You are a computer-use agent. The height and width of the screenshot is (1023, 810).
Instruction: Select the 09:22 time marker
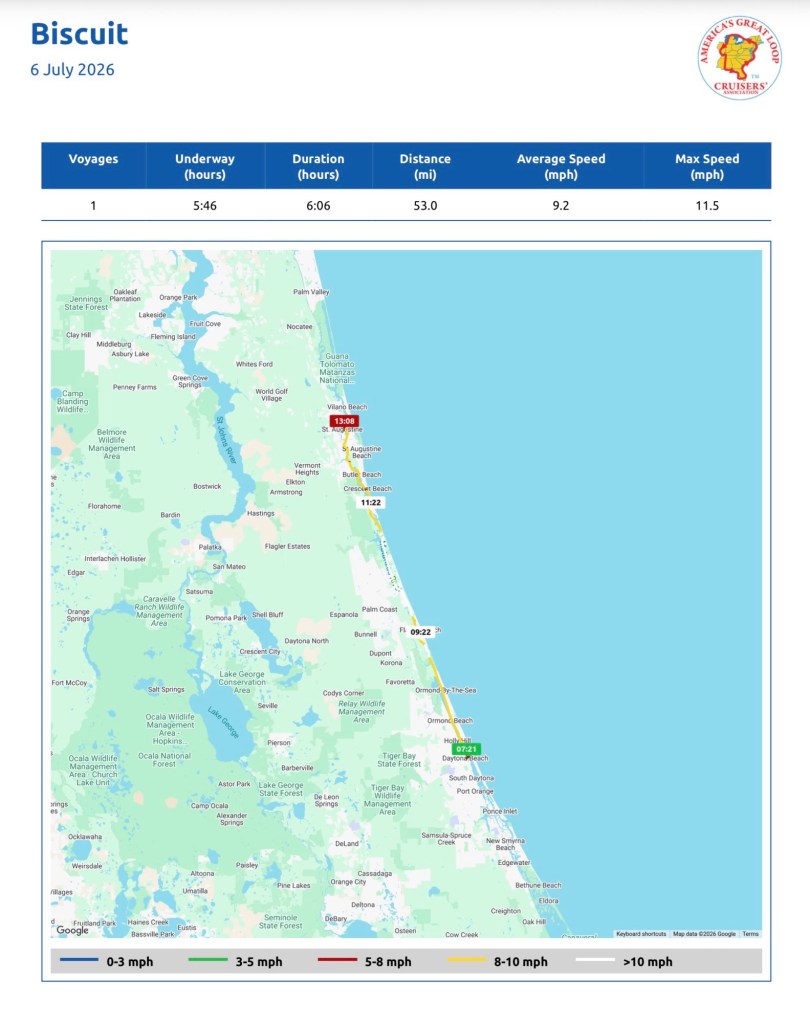421,632
